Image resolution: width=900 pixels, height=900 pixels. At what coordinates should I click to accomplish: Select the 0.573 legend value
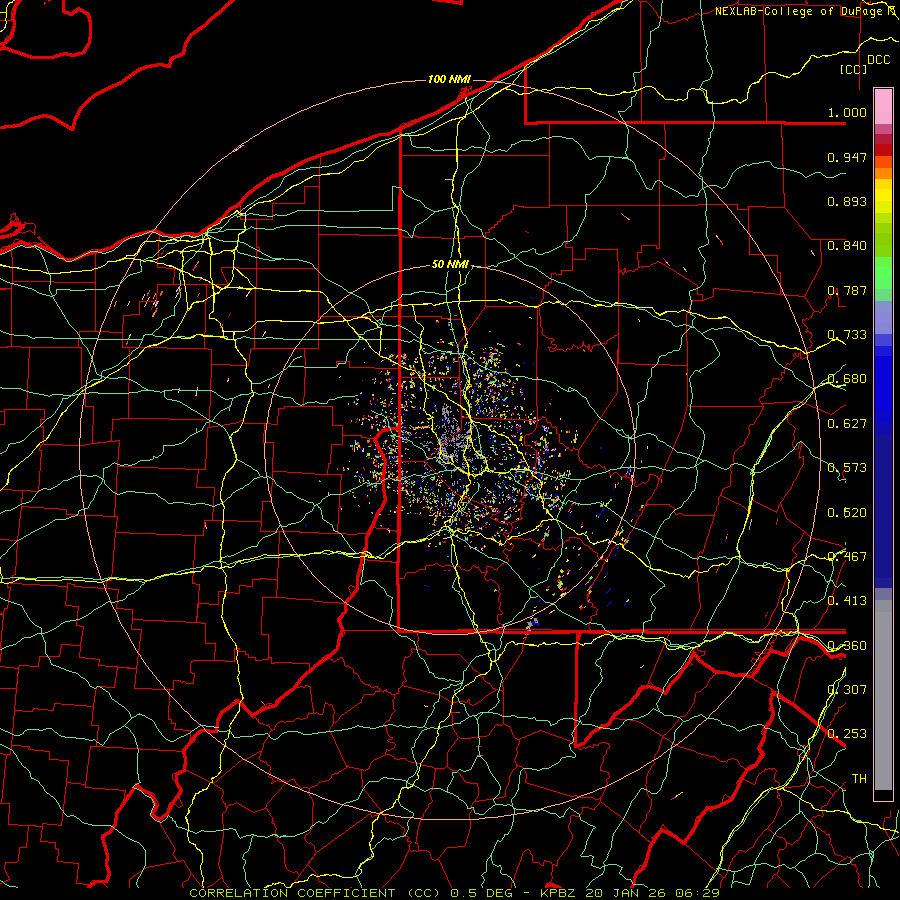847,468
